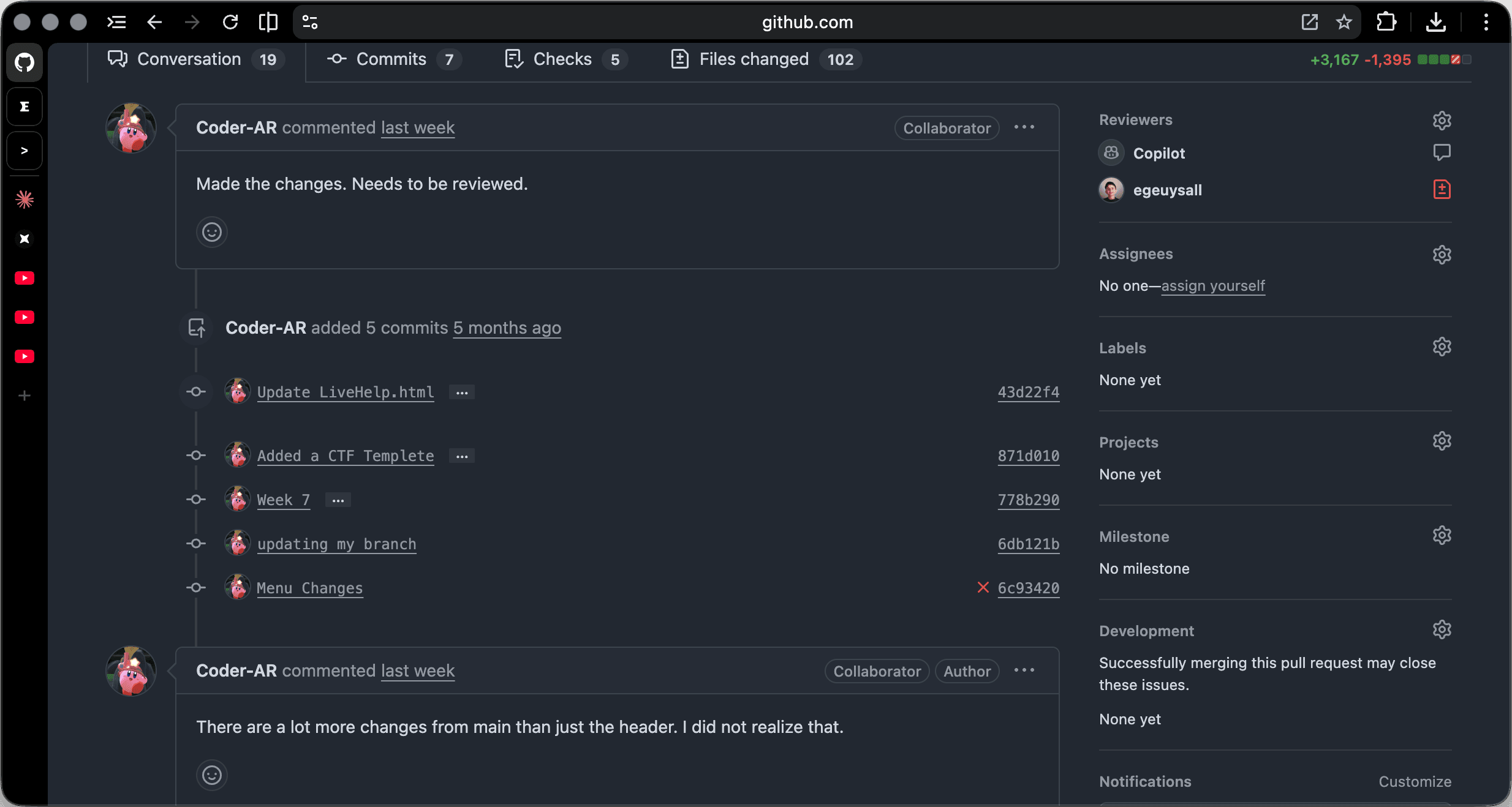Image resolution: width=1512 pixels, height=807 pixels.
Task: Toggle the browser split view icon
Action: [x=268, y=23]
